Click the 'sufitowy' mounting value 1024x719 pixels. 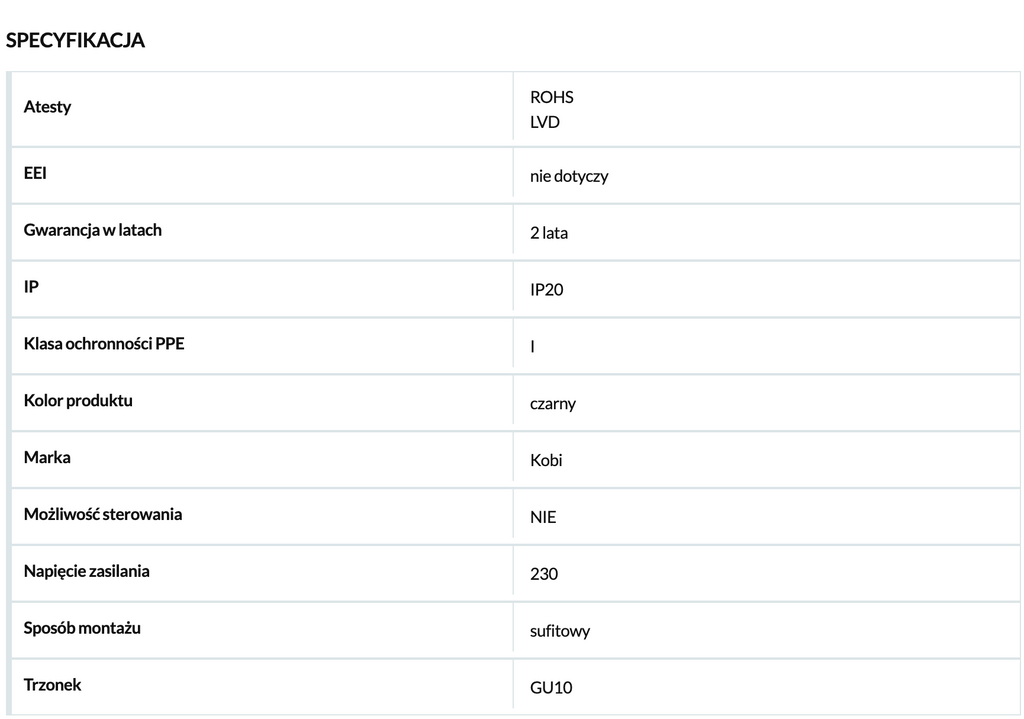point(560,631)
